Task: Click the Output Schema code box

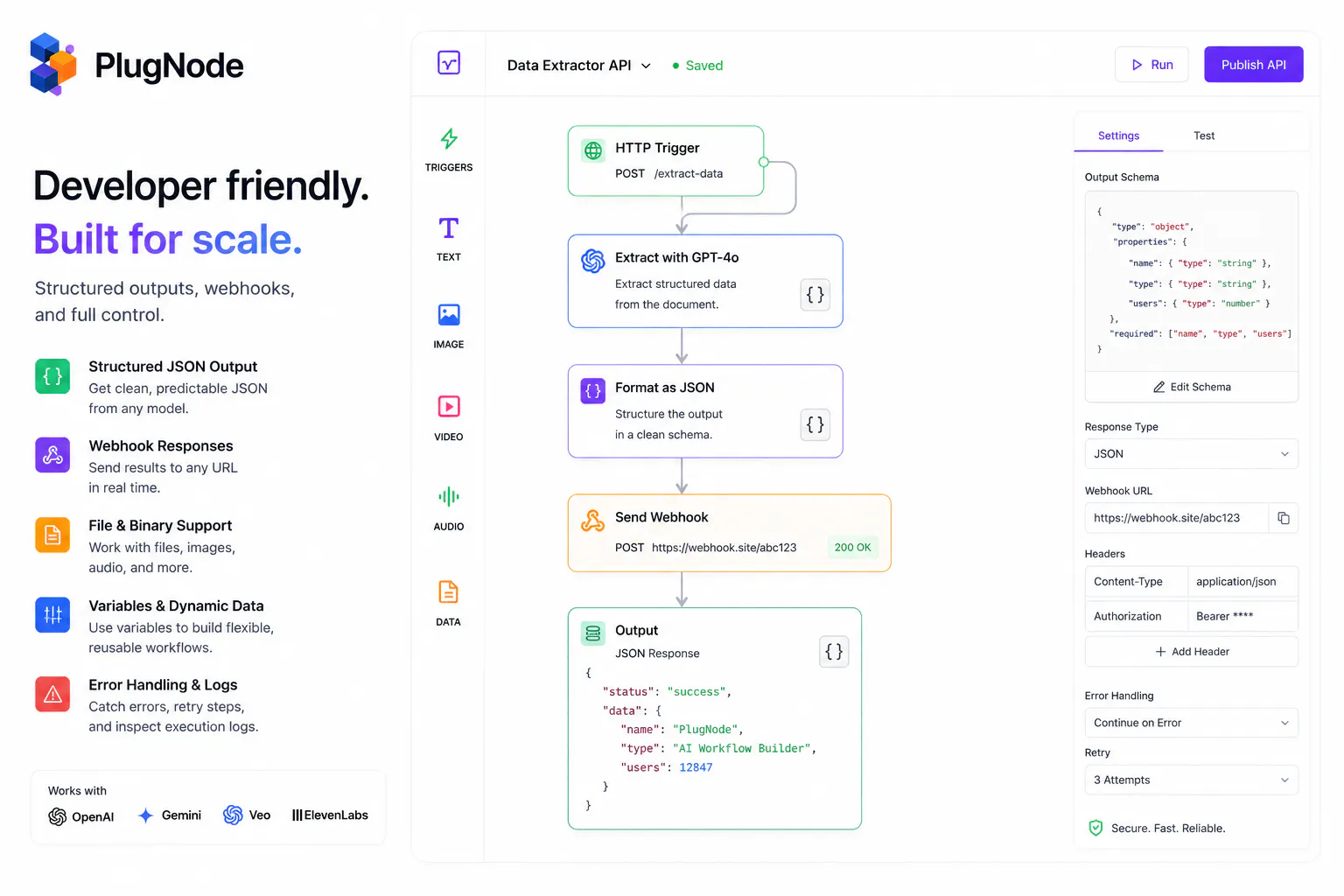Action: [x=1192, y=281]
